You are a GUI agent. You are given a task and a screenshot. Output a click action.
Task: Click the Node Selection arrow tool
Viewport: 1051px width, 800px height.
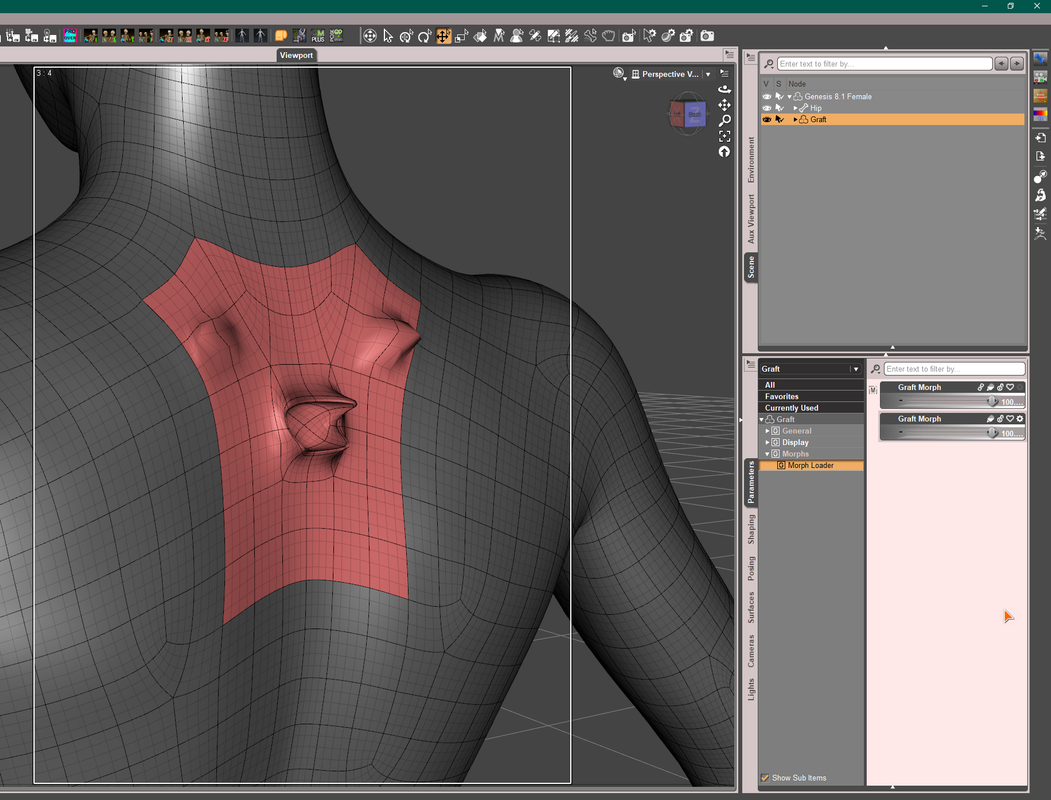point(388,36)
